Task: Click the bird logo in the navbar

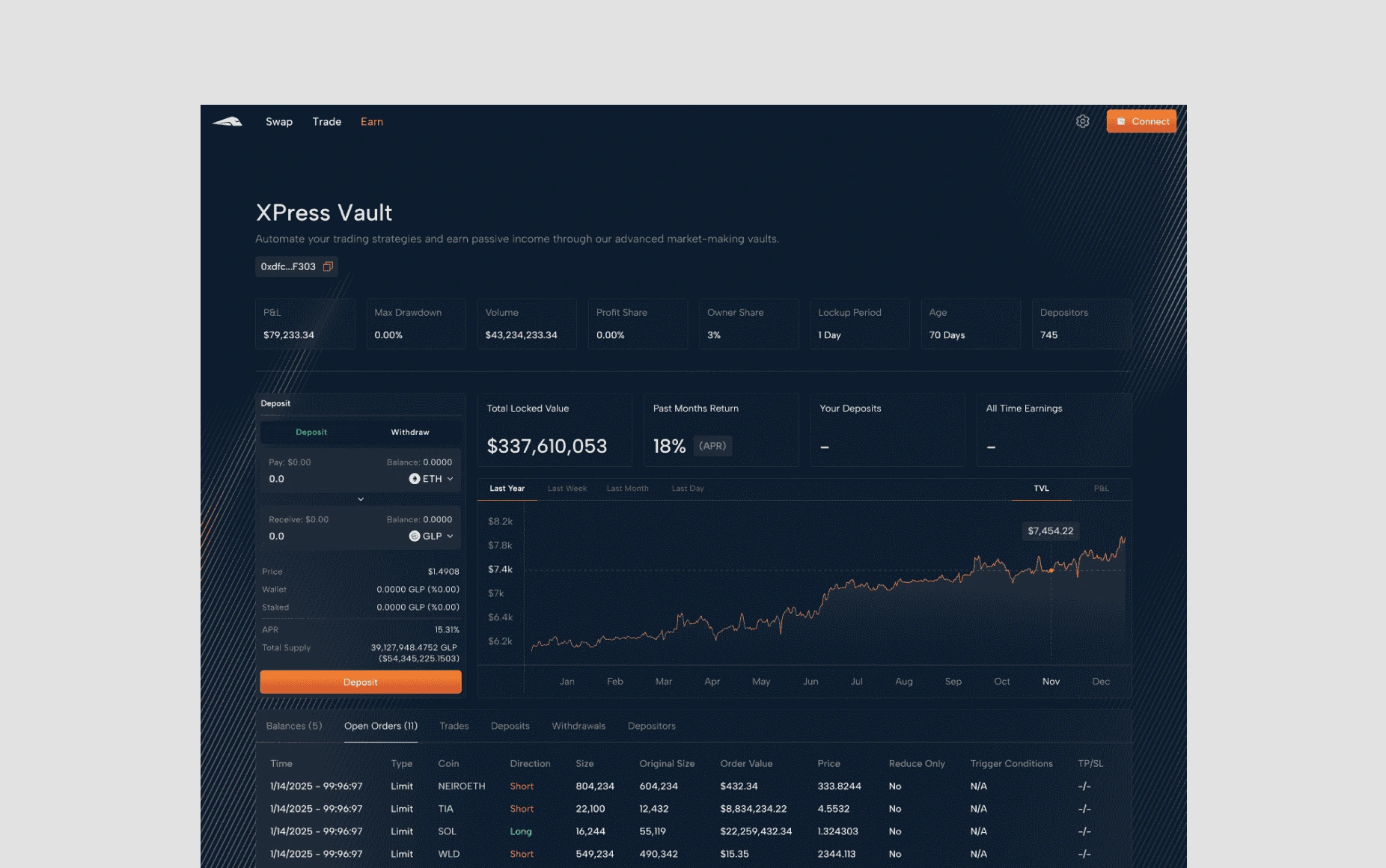Action: tap(227, 121)
